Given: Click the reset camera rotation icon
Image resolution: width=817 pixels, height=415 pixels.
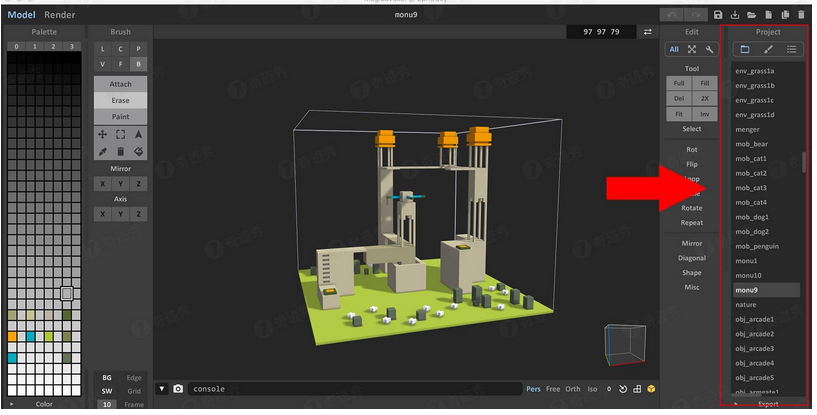Looking at the screenshot, I should tap(623, 389).
